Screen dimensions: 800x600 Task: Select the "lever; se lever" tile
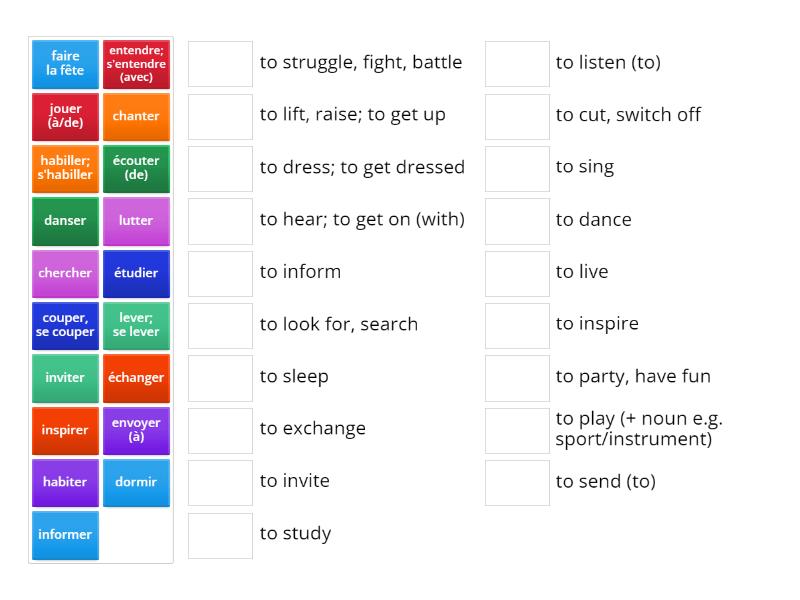[x=136, y=325]
